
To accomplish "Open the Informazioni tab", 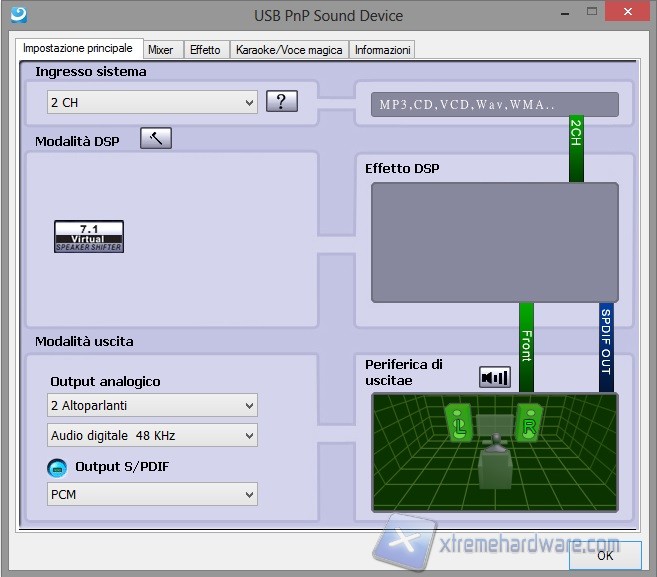I will click(382, 50).
